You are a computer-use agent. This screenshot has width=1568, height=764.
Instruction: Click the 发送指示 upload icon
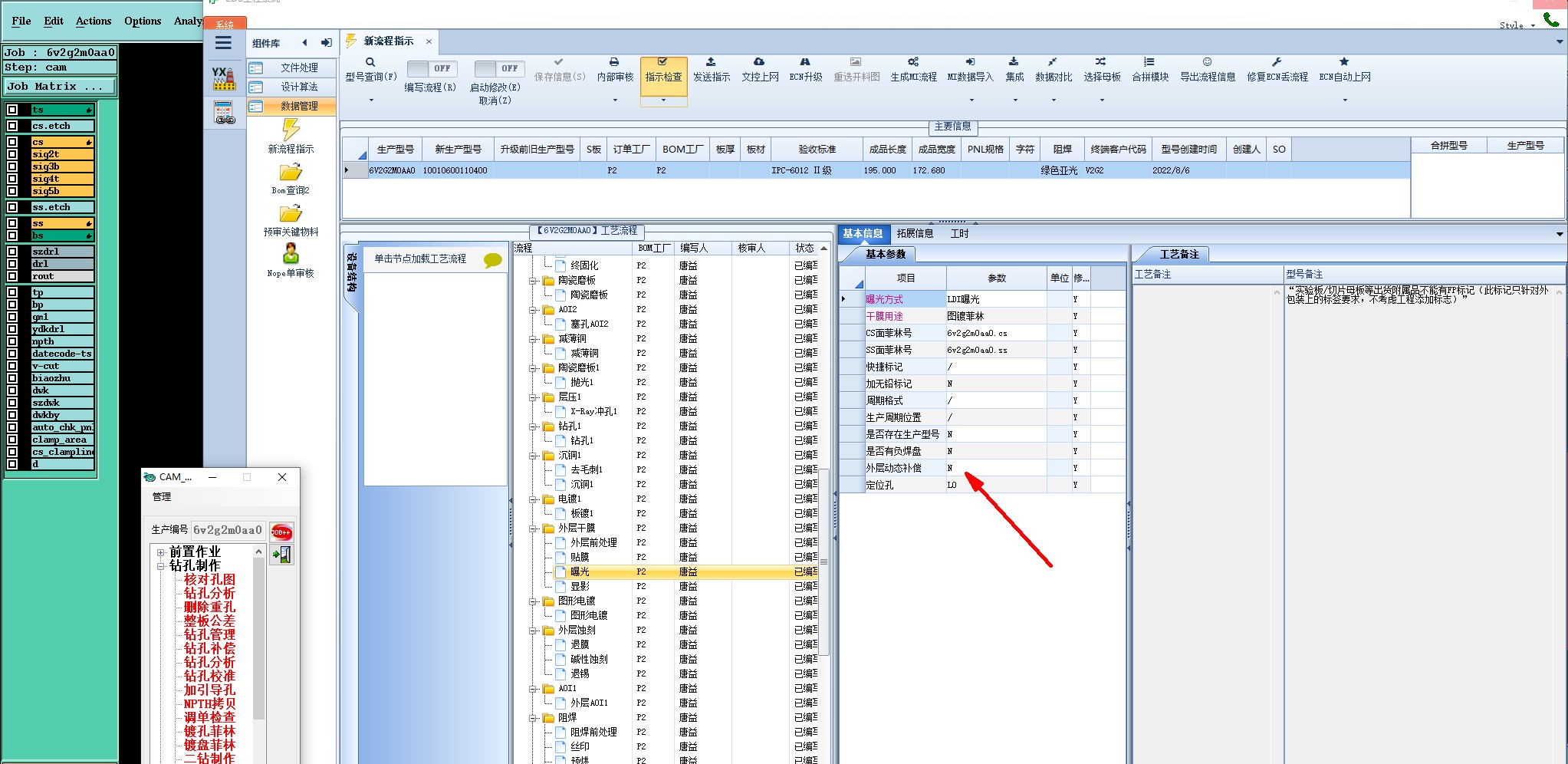click(x=711, y=62)
